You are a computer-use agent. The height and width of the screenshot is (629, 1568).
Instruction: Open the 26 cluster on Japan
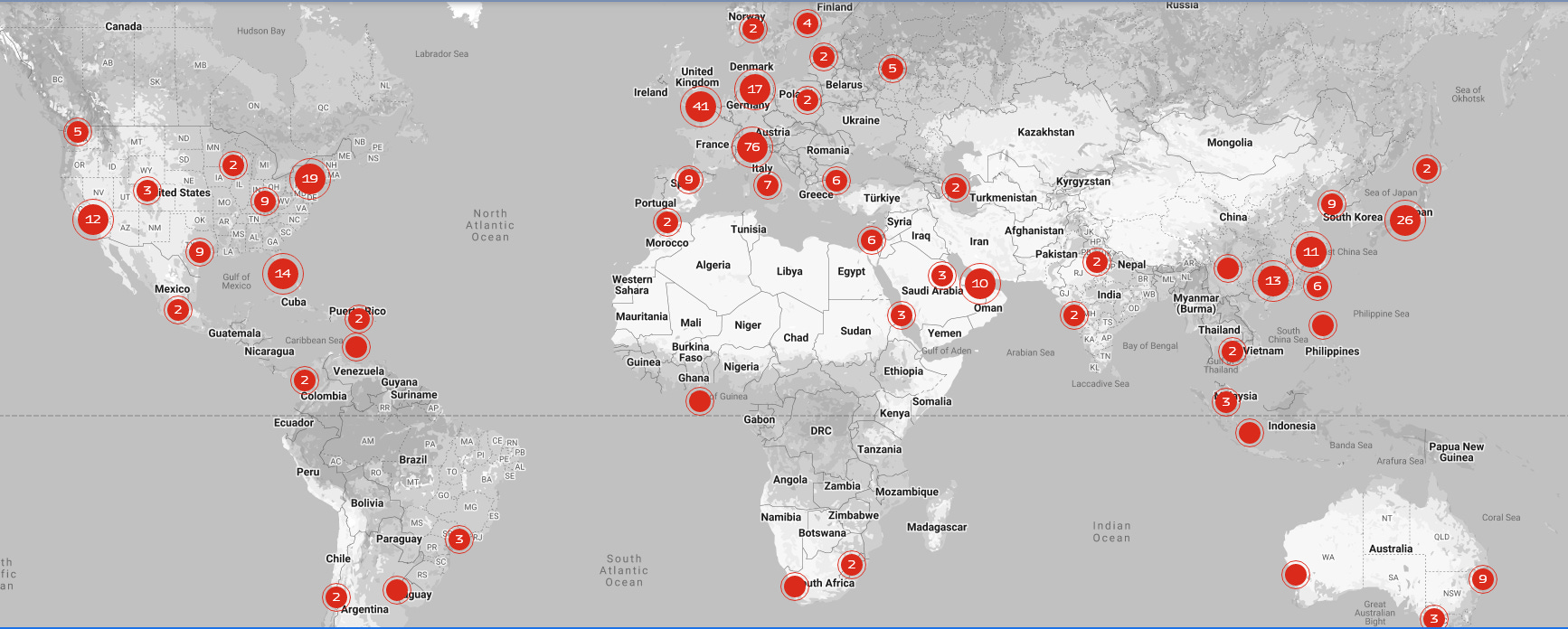[x=1404, y=220]
